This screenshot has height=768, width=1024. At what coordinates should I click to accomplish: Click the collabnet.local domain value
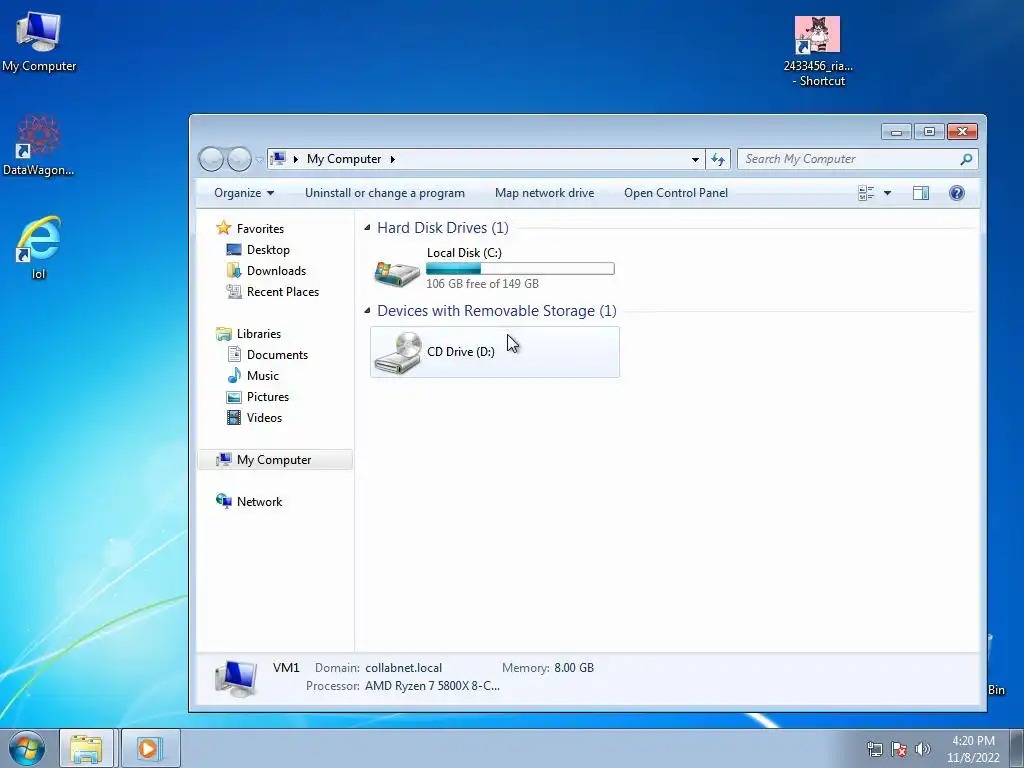[404, 668]
